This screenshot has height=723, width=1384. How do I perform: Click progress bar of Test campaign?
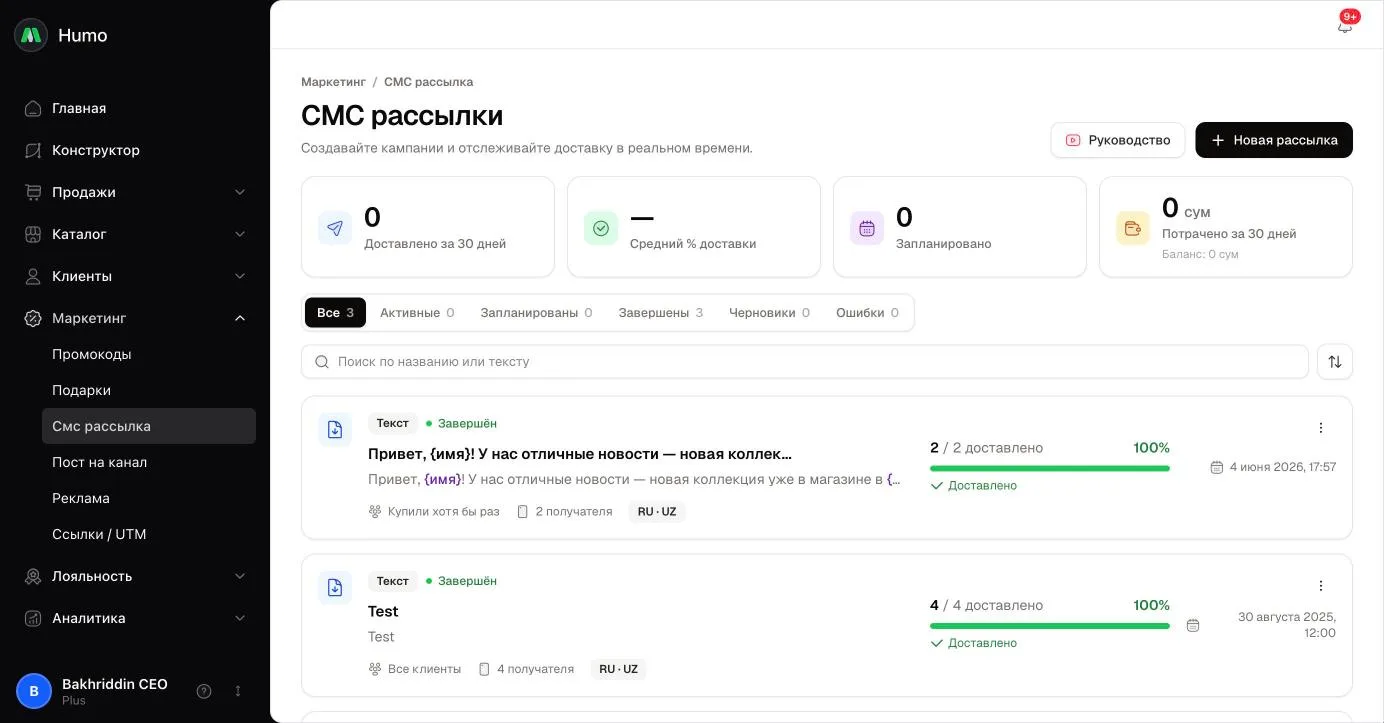[x=1050, y=626]
